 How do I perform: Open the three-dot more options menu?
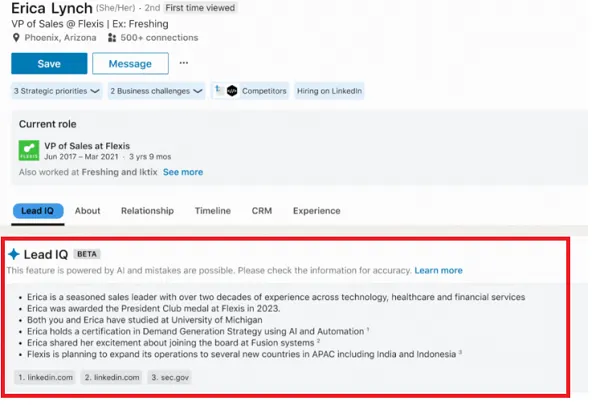184,63
